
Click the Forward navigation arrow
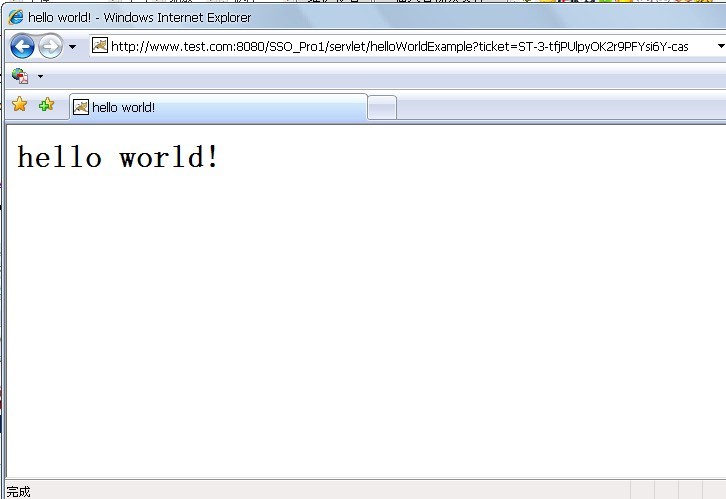pos(50,46)
